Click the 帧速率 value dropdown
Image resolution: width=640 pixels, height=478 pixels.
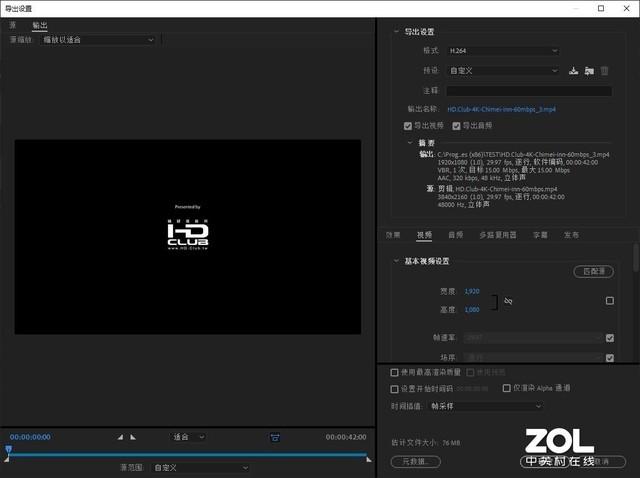(x=533, y=338)
